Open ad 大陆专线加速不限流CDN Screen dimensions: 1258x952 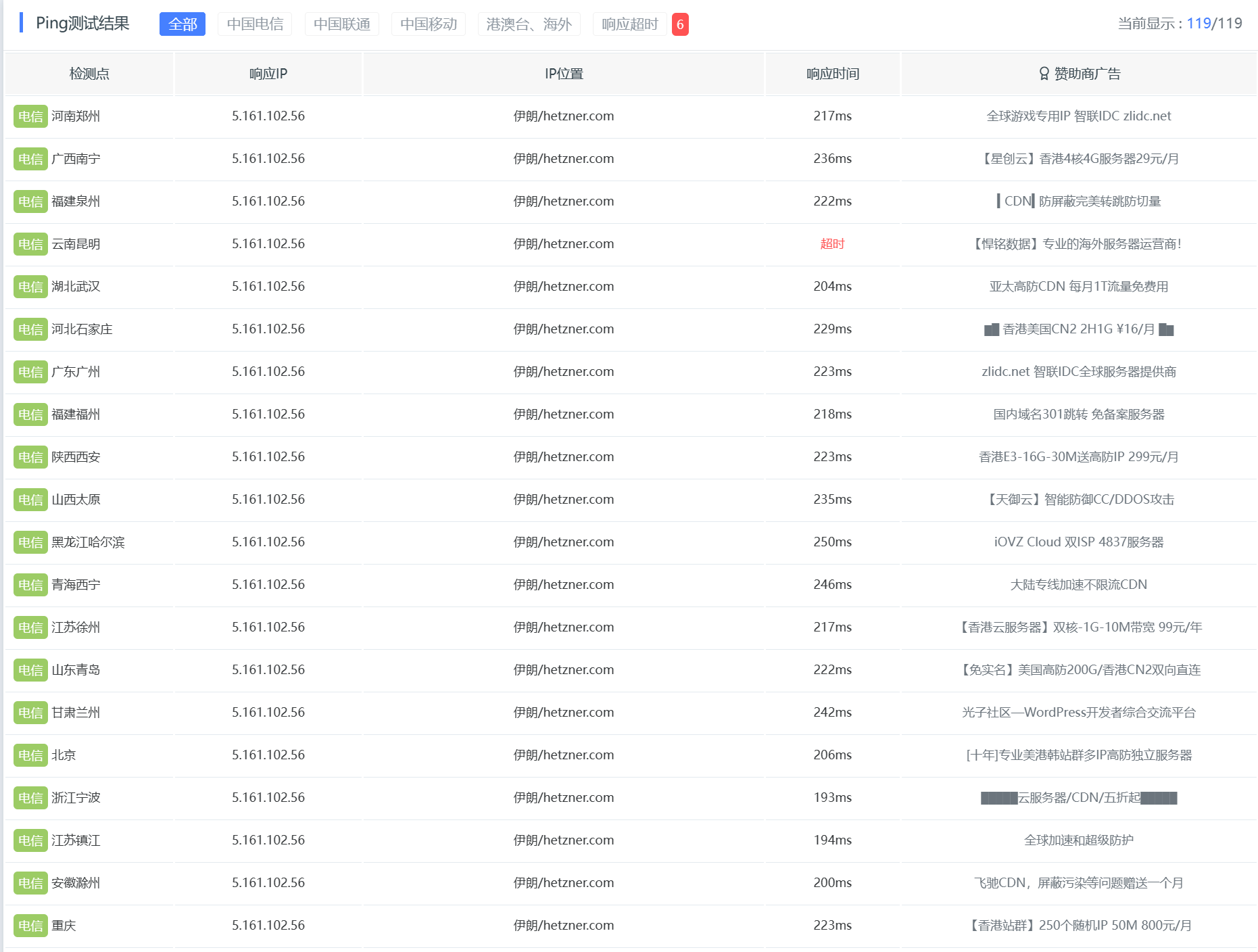pos(1079,584)
